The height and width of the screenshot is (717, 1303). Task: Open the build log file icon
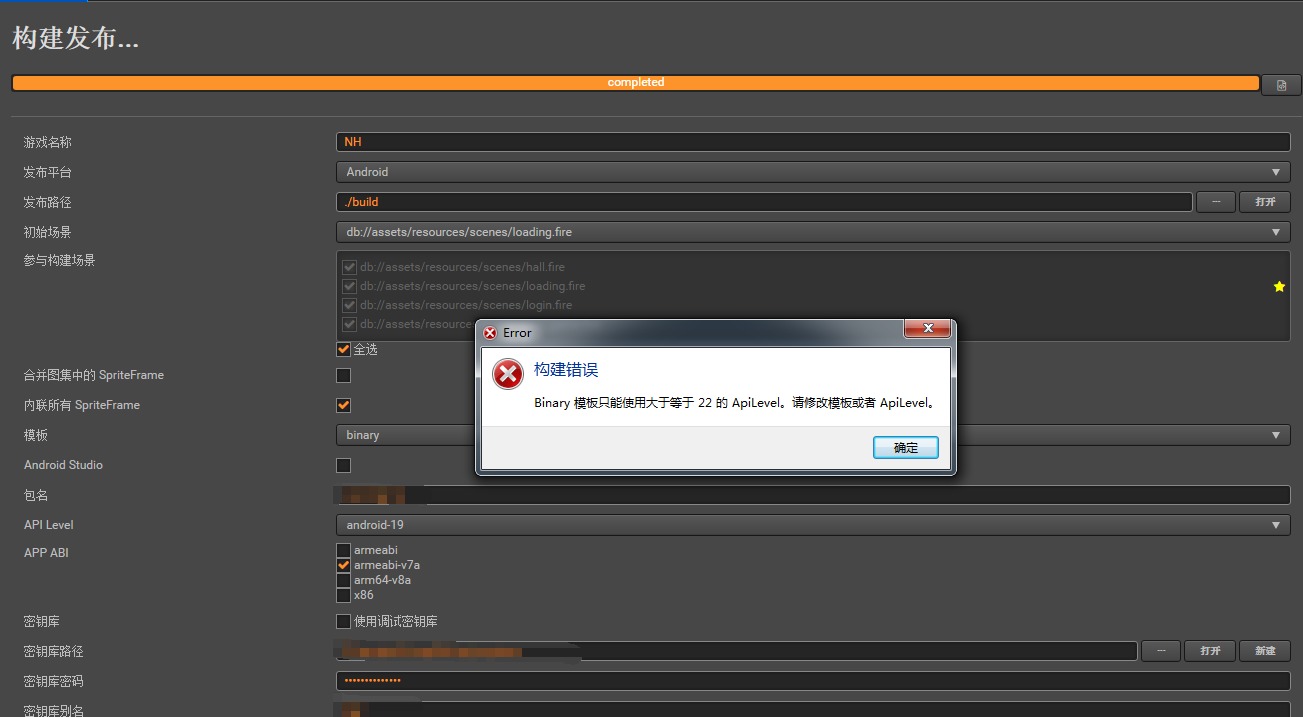tap(1281, 85)
